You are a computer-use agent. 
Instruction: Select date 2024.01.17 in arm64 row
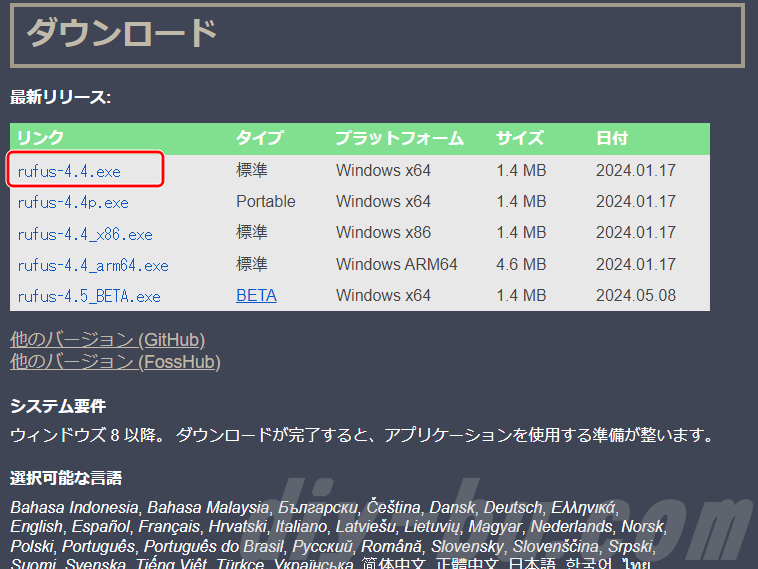[x=636, y=264]
